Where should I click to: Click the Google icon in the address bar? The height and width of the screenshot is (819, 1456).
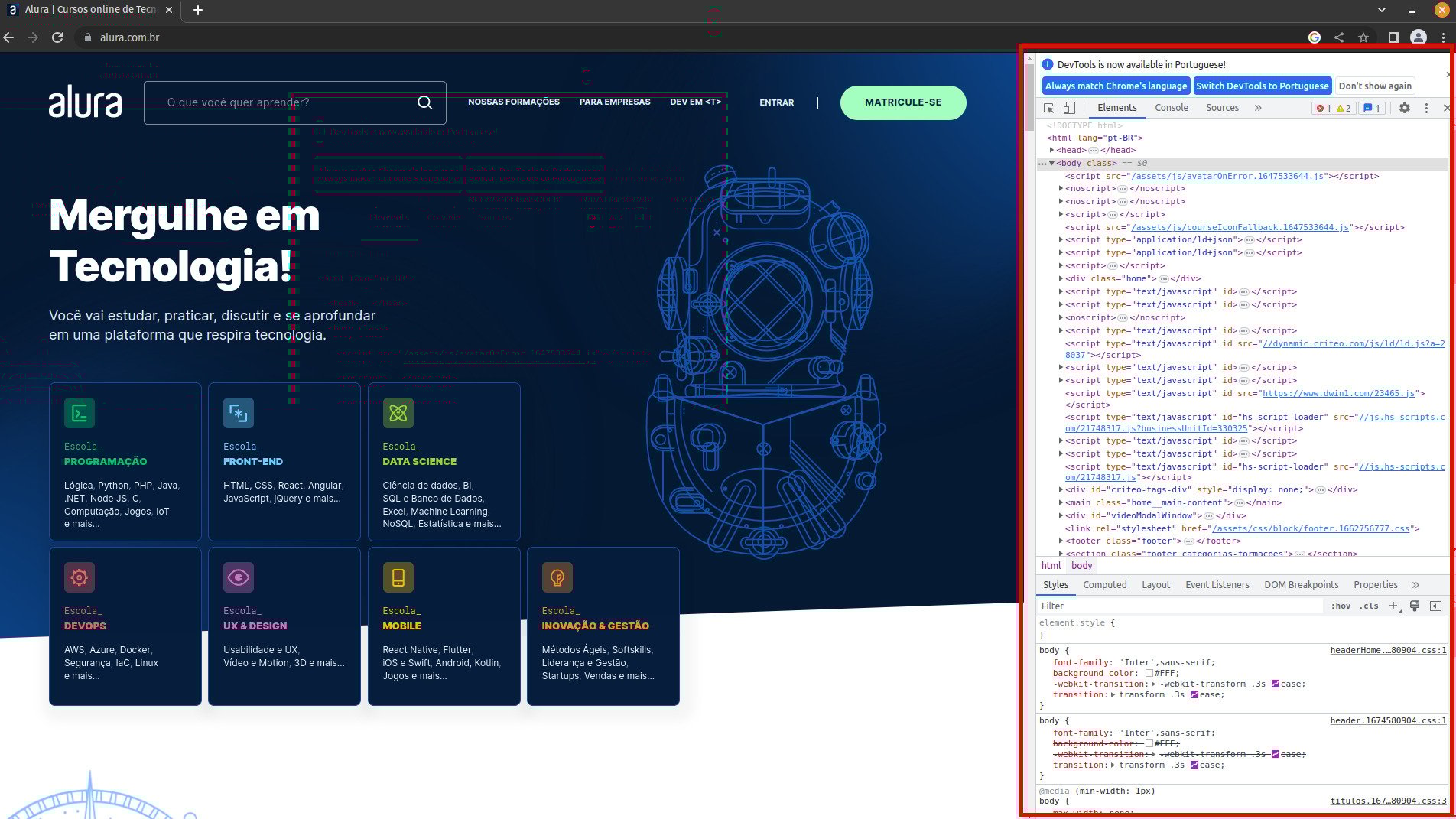(1315, 37)
